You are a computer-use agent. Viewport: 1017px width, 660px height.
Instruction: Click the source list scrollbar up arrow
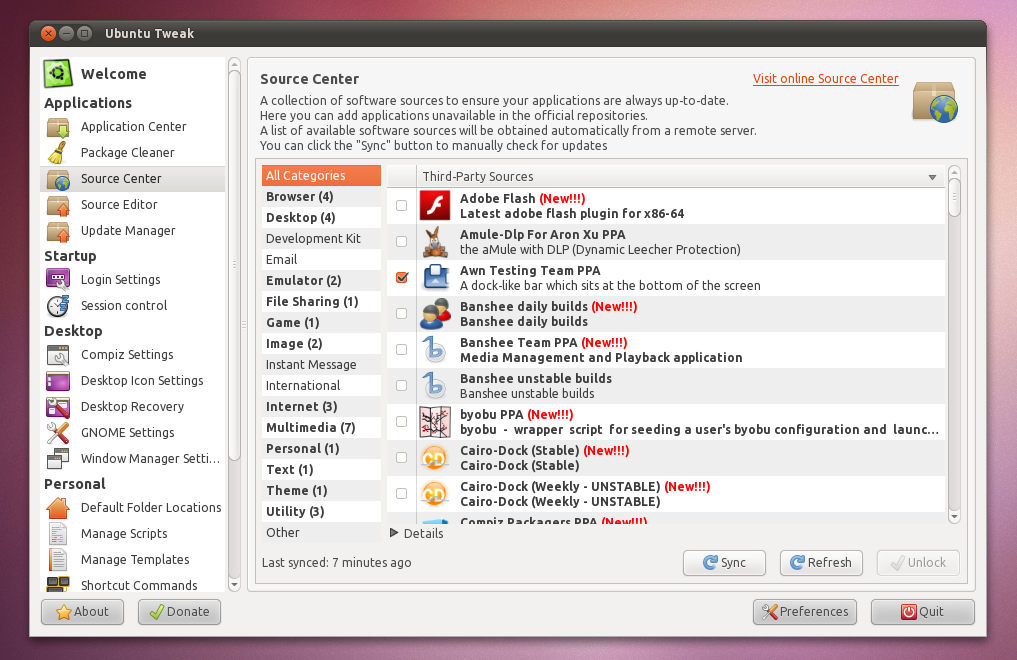tap(953, 172)
